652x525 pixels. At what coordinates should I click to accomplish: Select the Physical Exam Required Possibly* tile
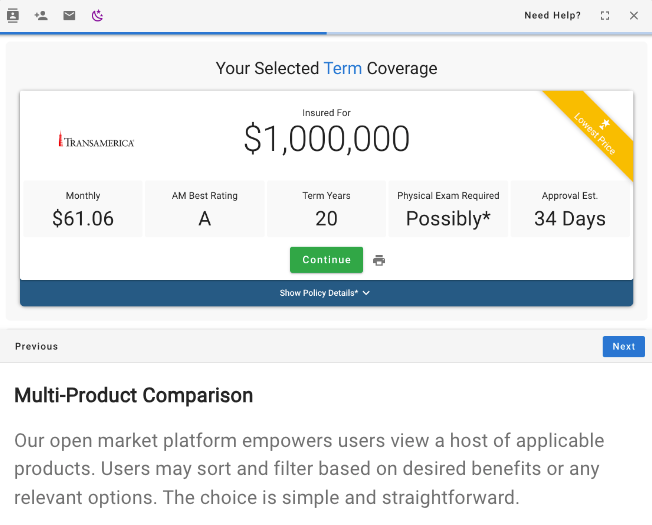(x=448, y=209)
